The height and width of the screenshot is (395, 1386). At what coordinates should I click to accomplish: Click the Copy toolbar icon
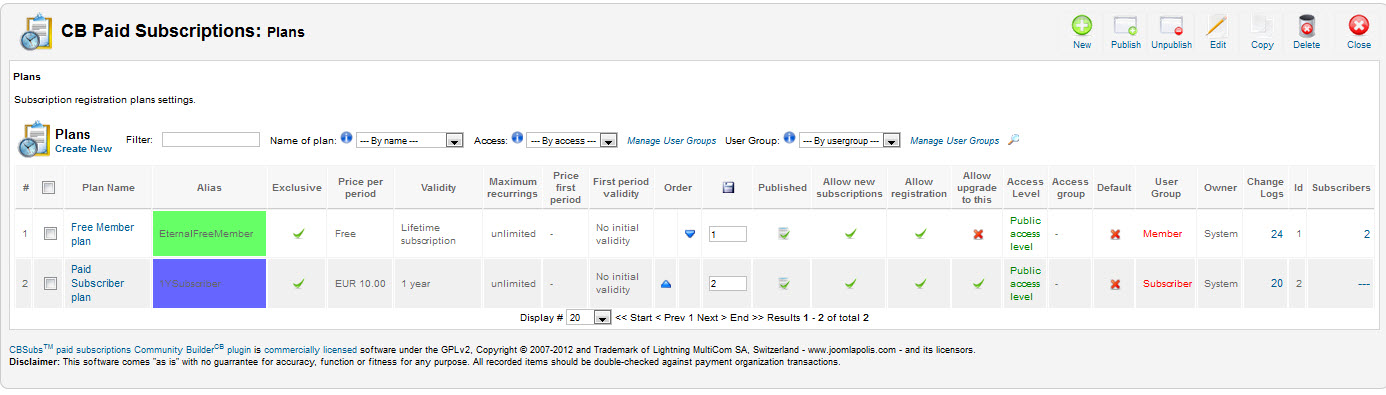pos(1262,27)
